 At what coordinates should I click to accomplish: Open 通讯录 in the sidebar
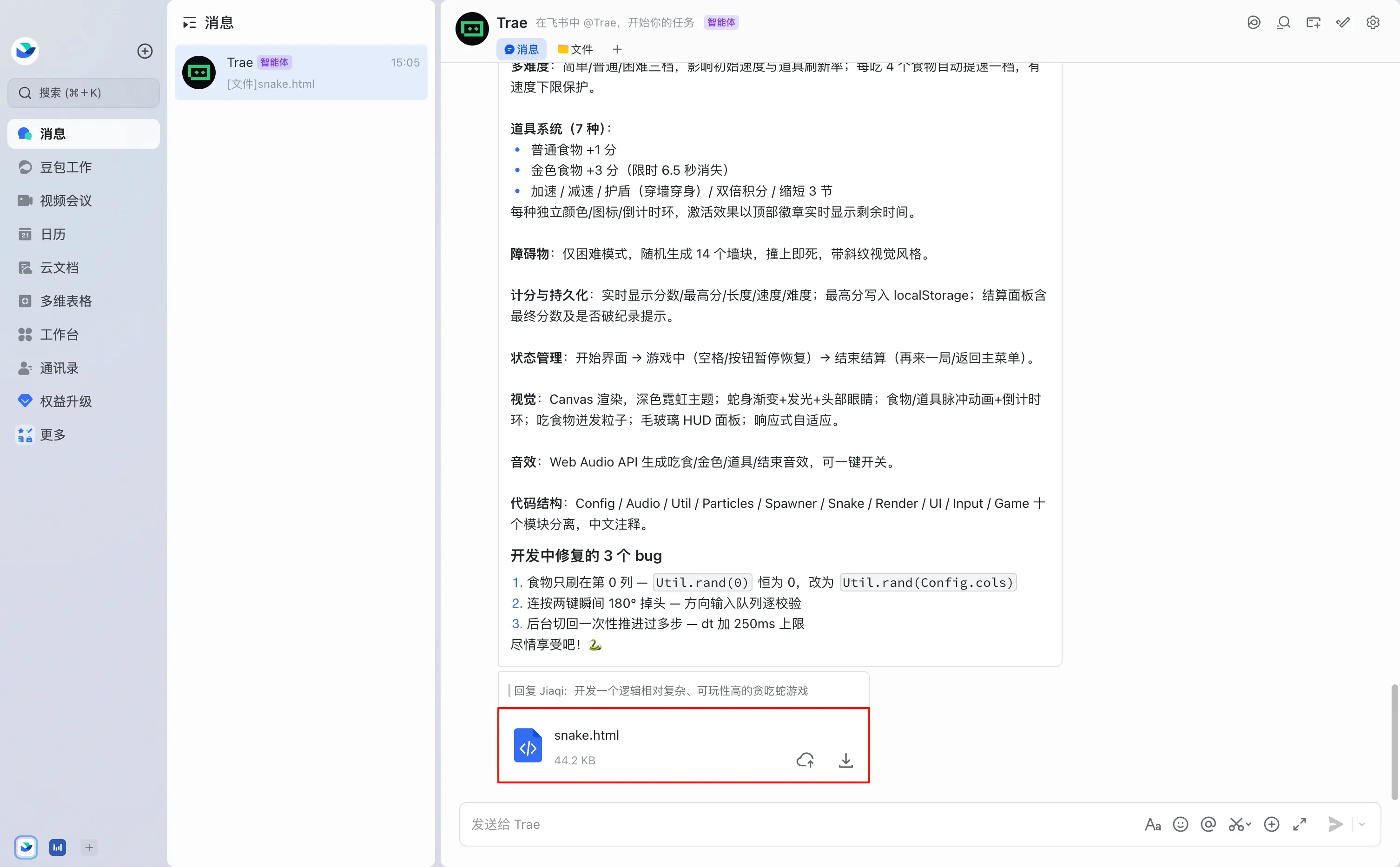pos(83,368)
